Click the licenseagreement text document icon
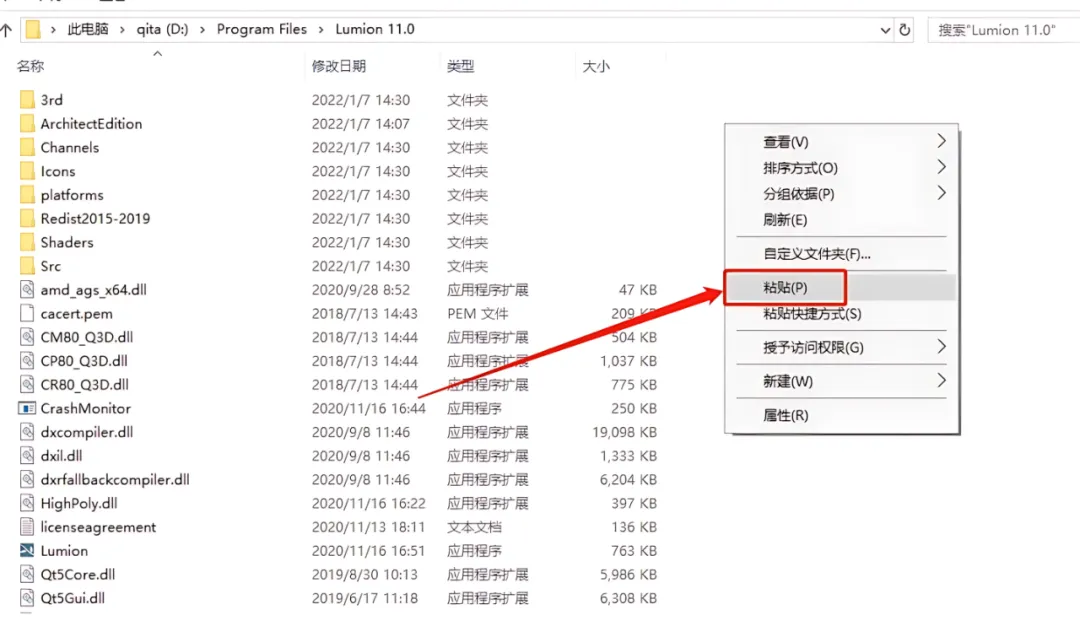The height and width of the screenshot is (637, 1080). (x=27, y=528)
